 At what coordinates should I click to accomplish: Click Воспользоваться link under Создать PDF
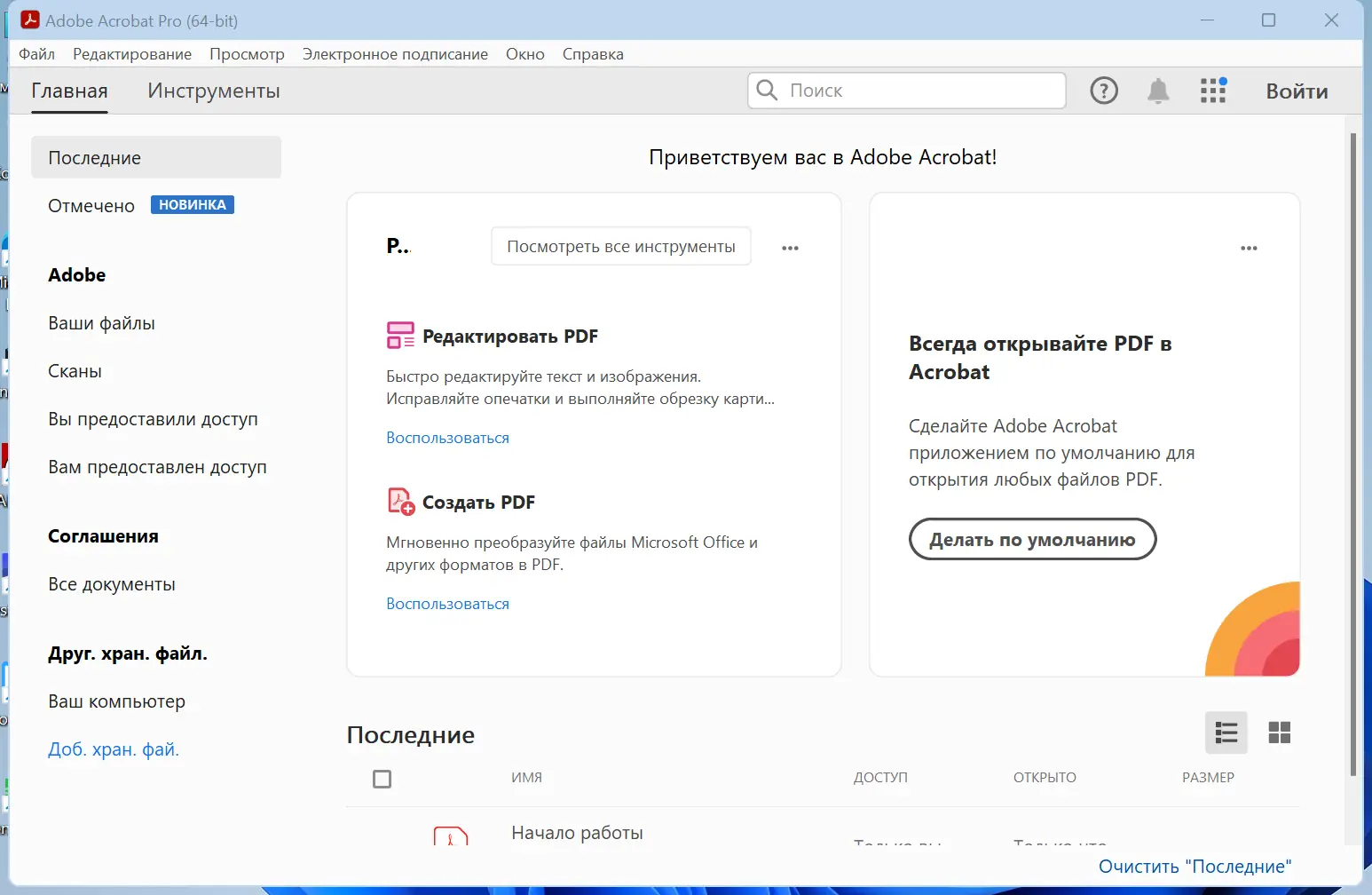point(447,604)
